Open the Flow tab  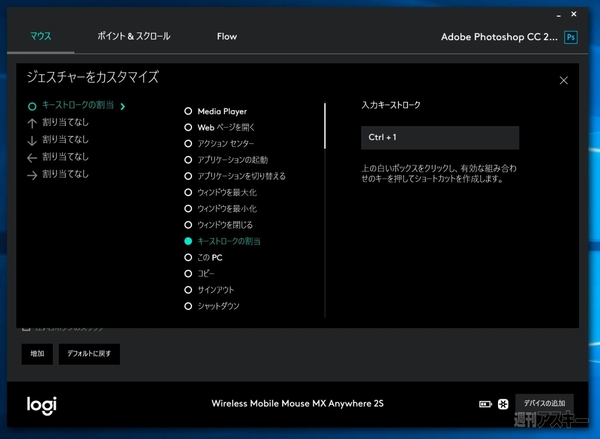click(227, 37)
